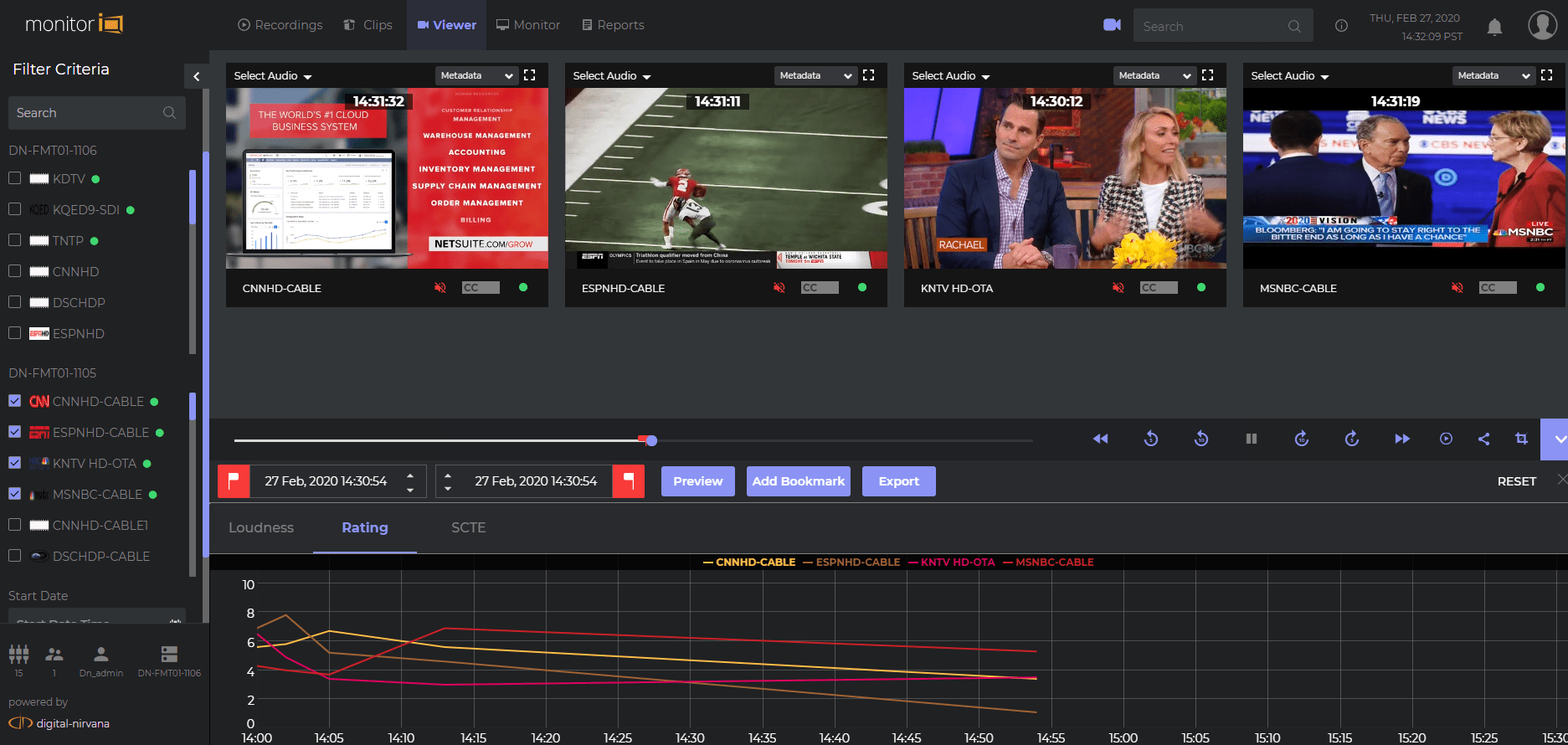The image size is (1568, 745).
Task: Unmute the MSNBC-CABLE player
Action: point(1457,288)
